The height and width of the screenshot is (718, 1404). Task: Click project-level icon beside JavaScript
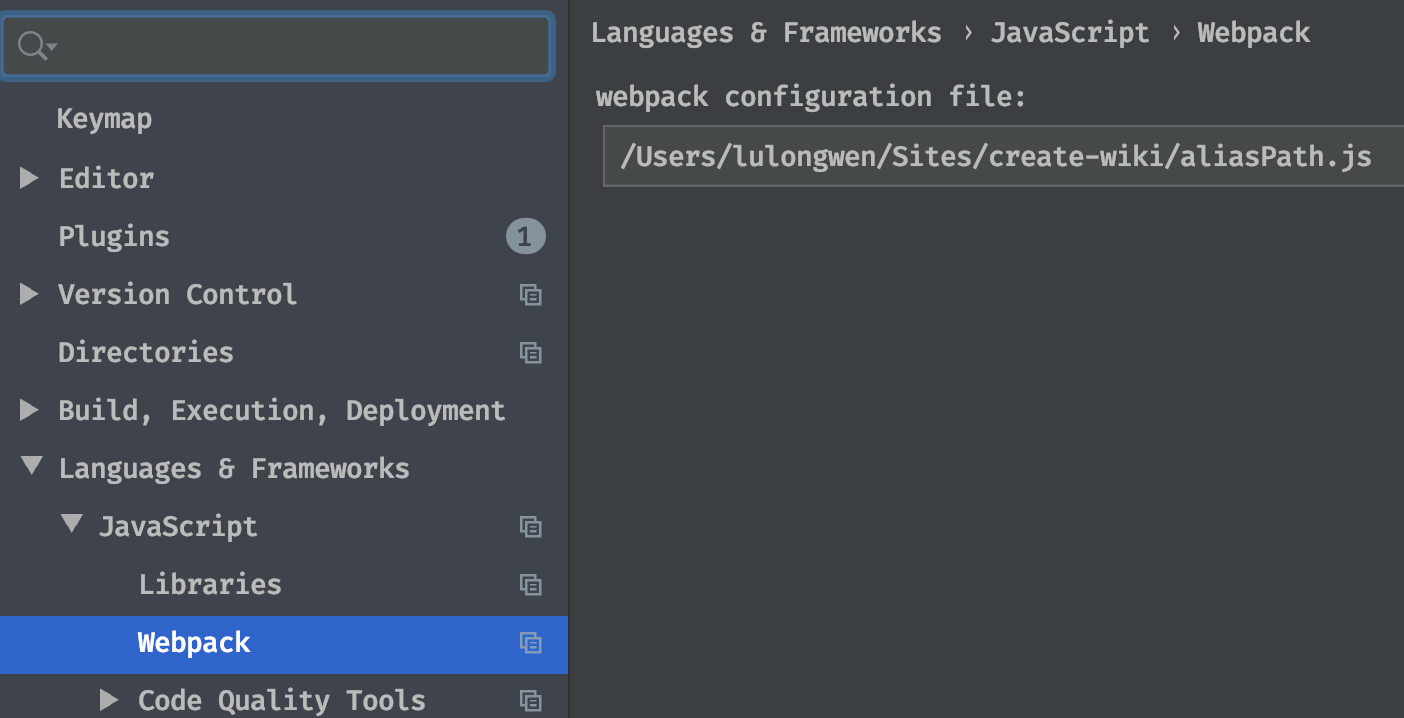(x=531, y=527)
